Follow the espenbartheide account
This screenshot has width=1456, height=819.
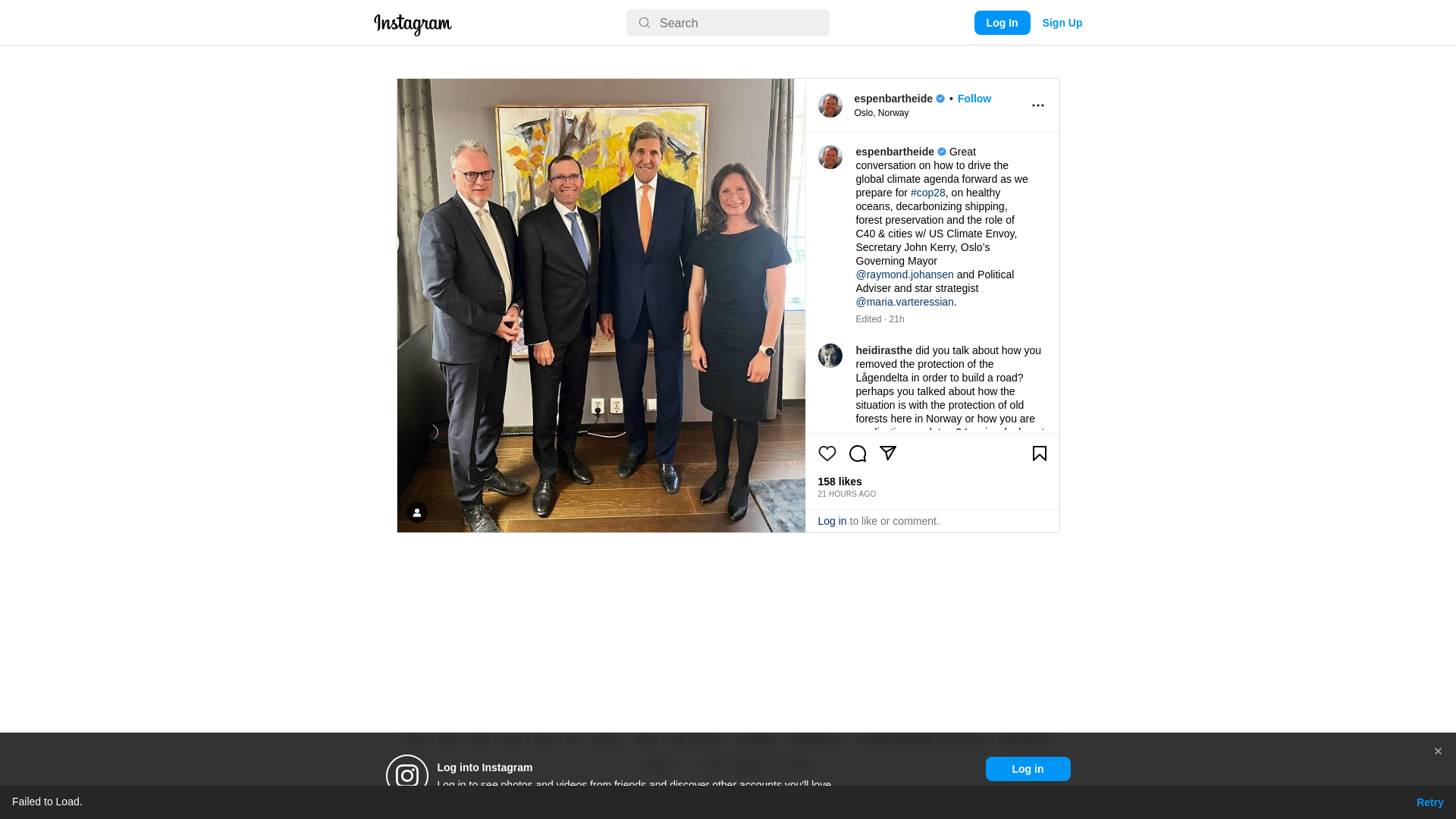pyautogui.click(x=974, y=99)
